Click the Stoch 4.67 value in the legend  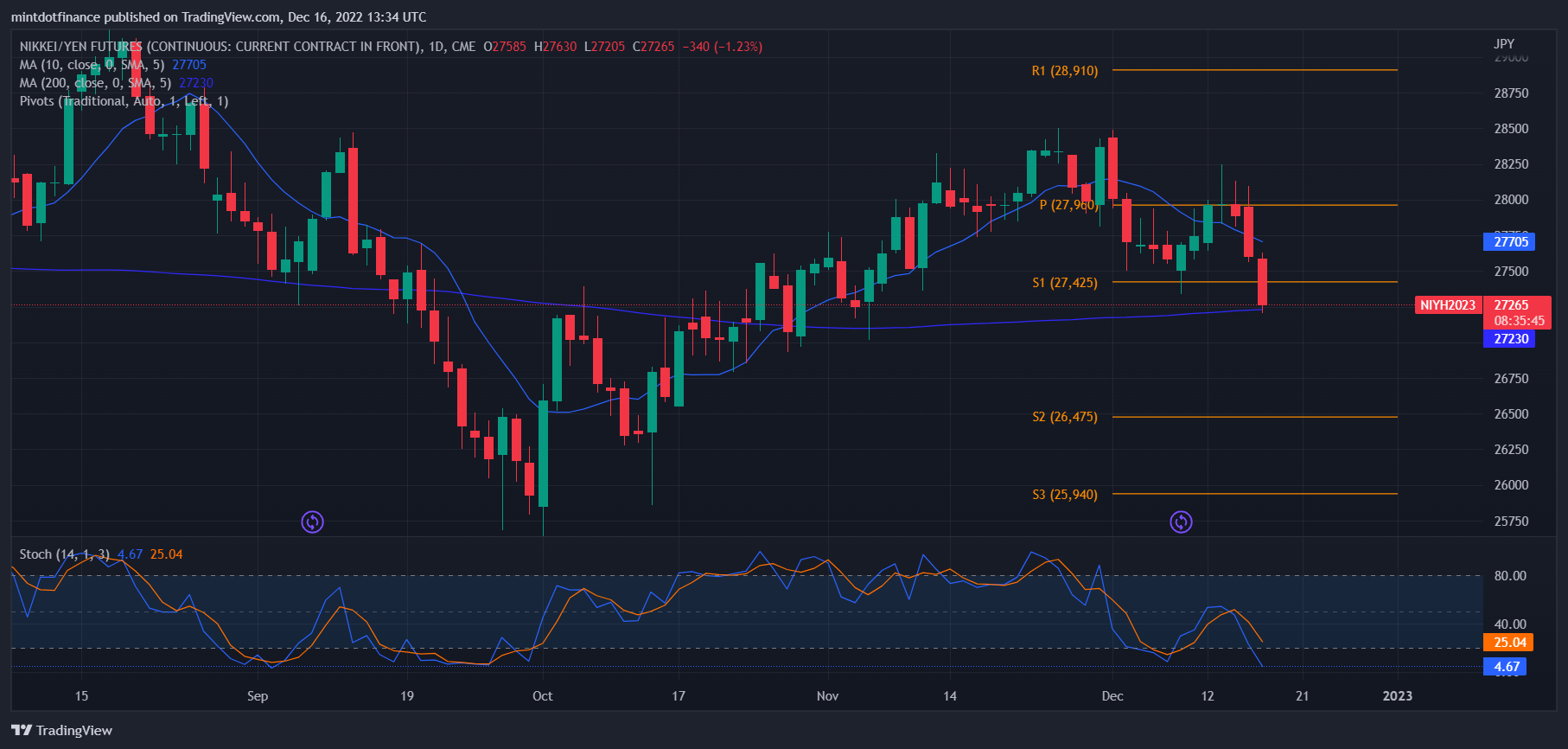131,554
